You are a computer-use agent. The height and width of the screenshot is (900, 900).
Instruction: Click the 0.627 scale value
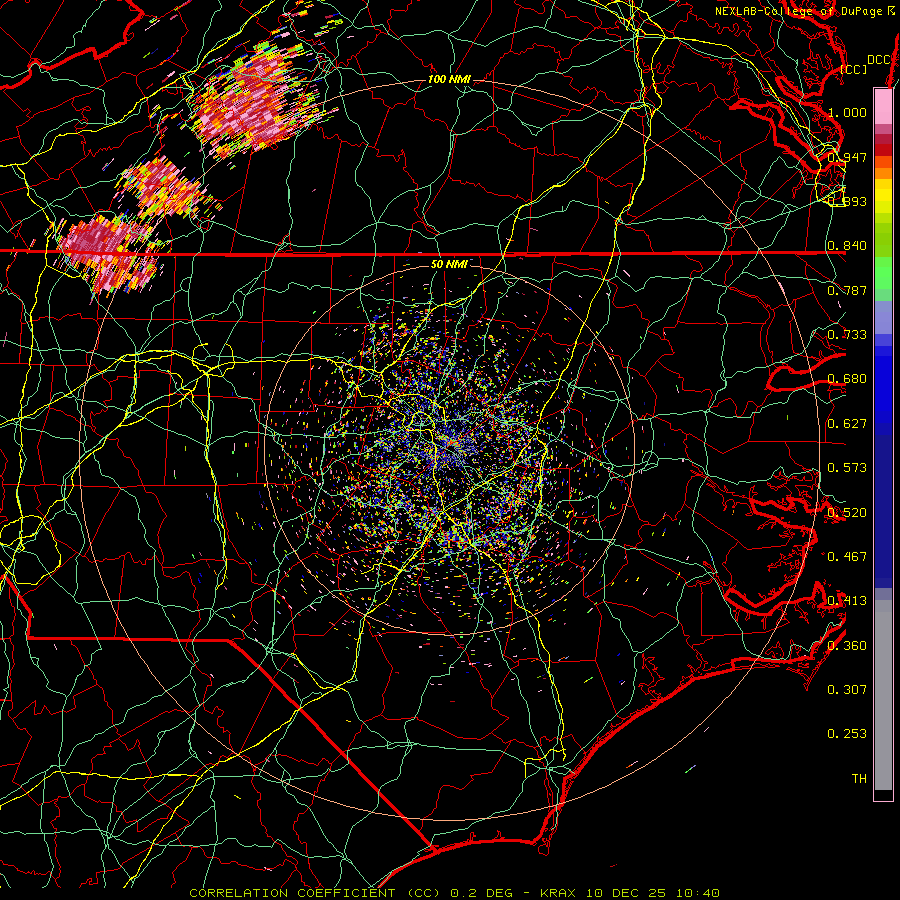pos(847,424)
